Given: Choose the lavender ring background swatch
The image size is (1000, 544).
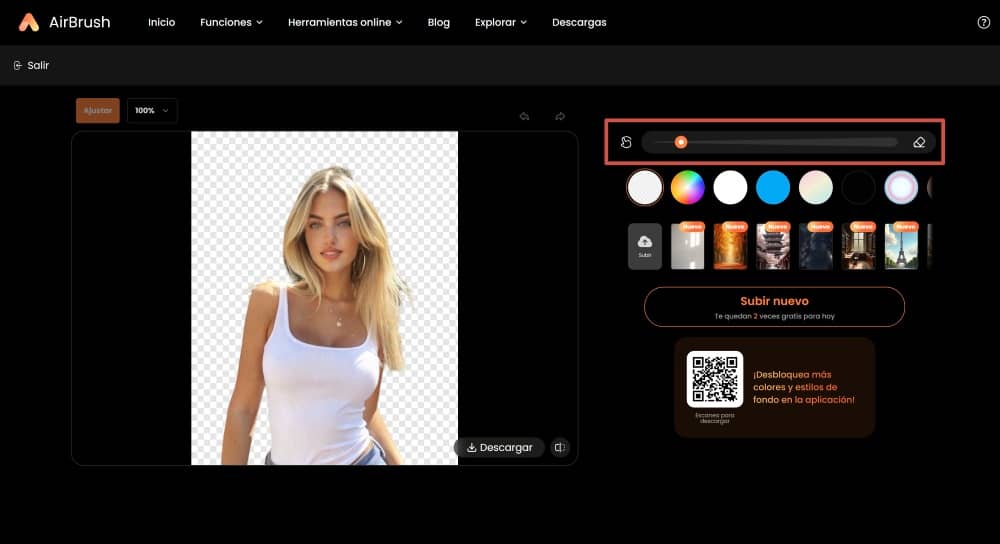Looking at the screenshot, I should (x=901, y=187).
